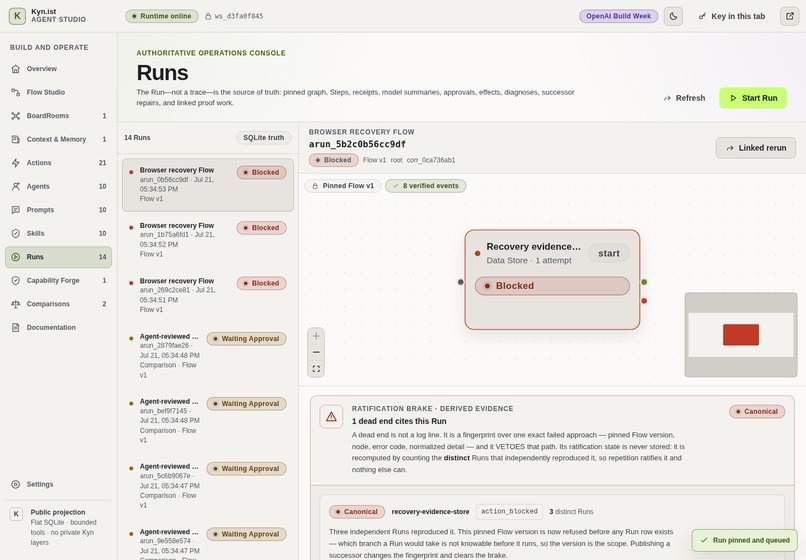Screen dimensions: 806x560
Task: Click the fit view icon on canvas
Action: [x=316, y=369]
